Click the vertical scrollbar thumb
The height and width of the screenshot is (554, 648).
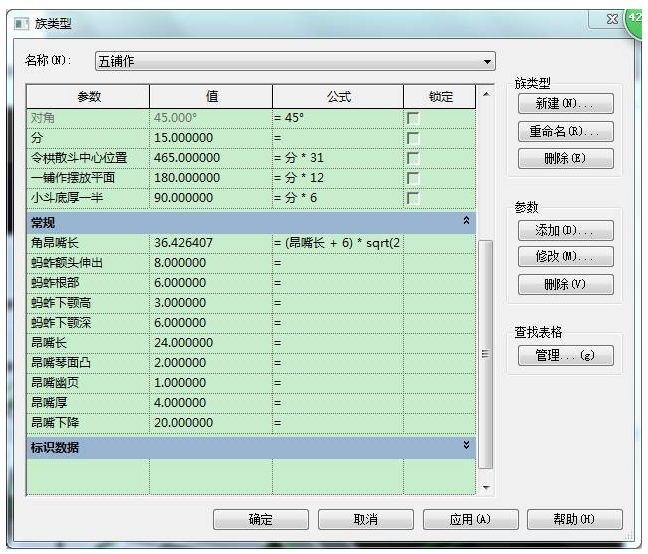tap(486, 354)
